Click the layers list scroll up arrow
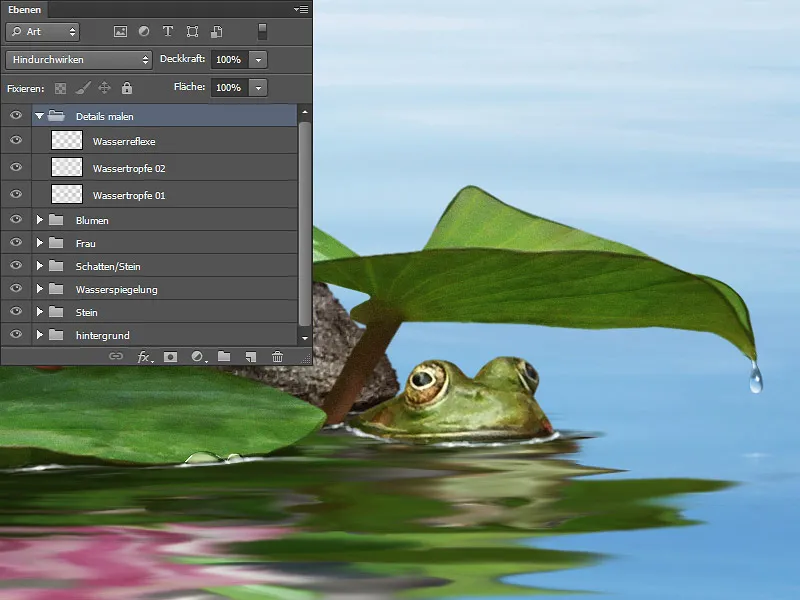800x600 pixels. click(305, 112)
